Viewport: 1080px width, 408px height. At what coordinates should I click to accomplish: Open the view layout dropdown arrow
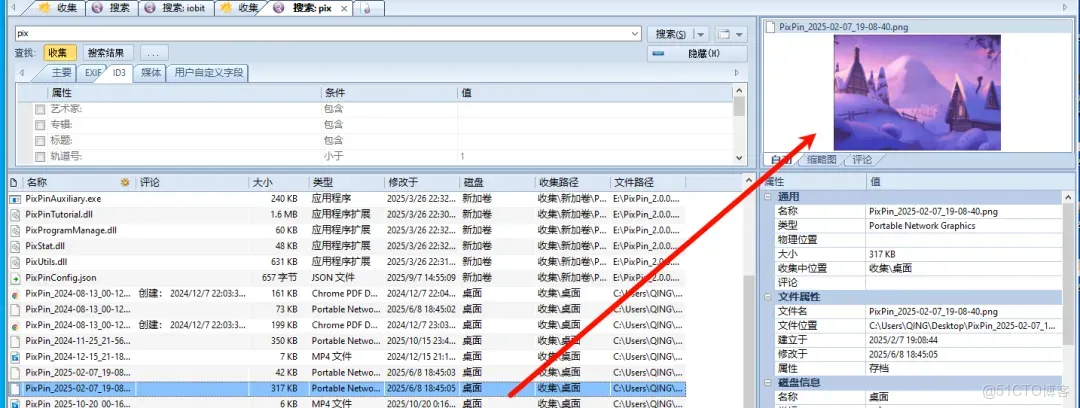coord(740,34)
